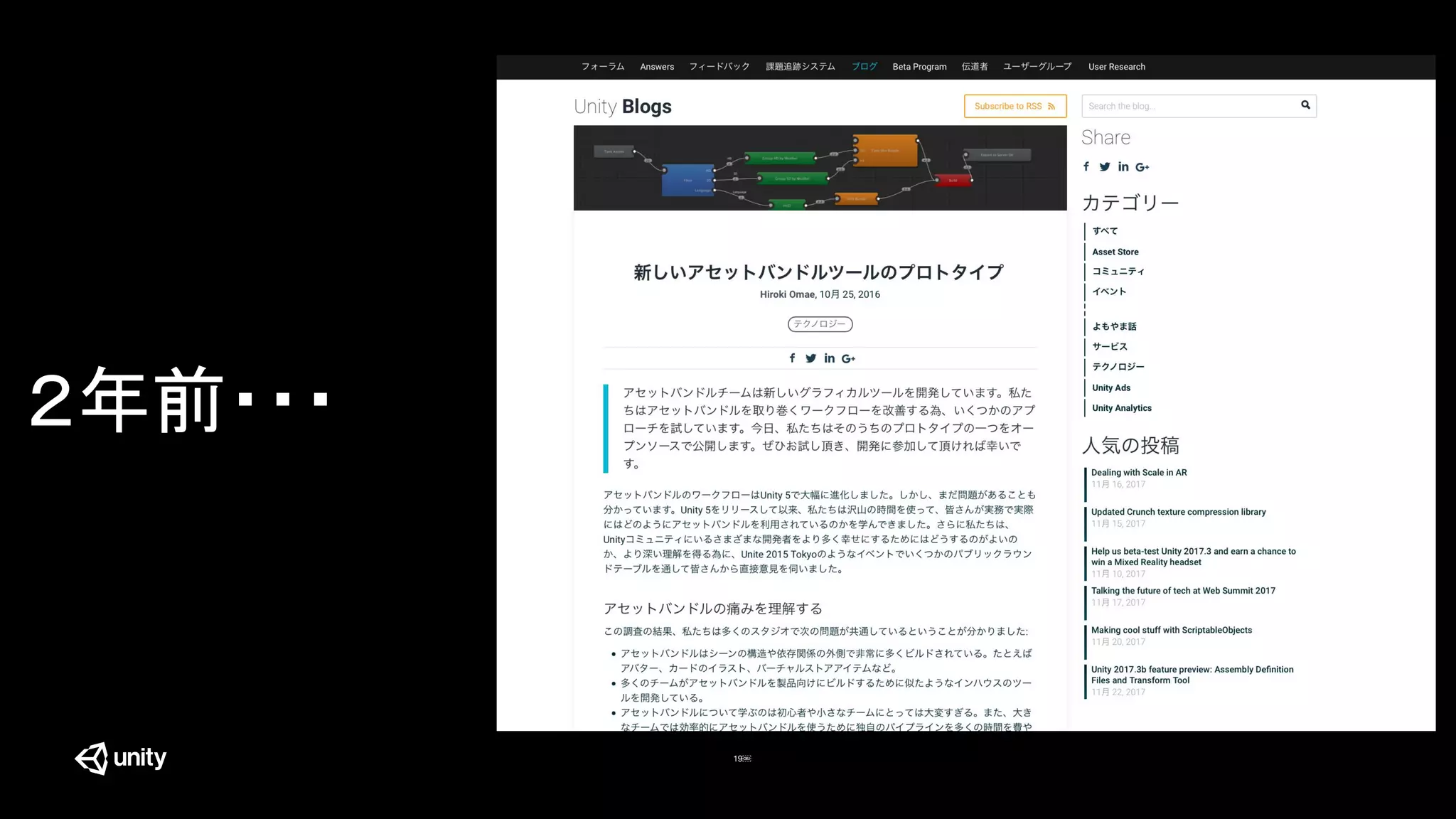This screenshot has width=1456, height=819.
Task: Open Updated Crunch texture compression library post
Action: (x=1179, y=512)
